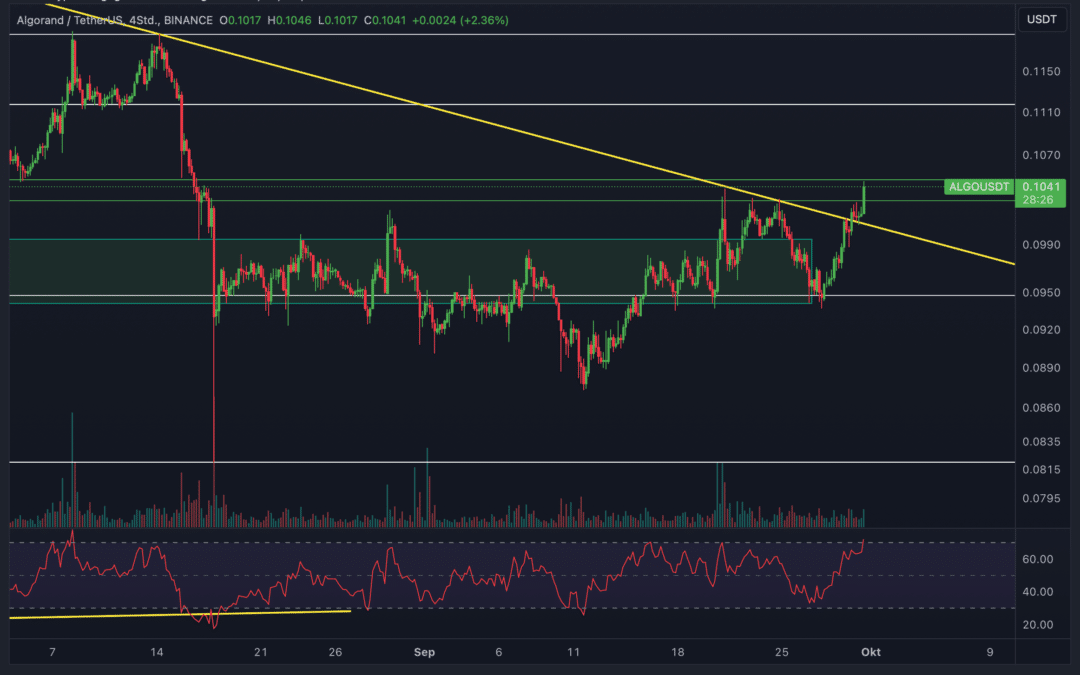
Task: Click the low value L0.1017
Action: pos(338,21)
